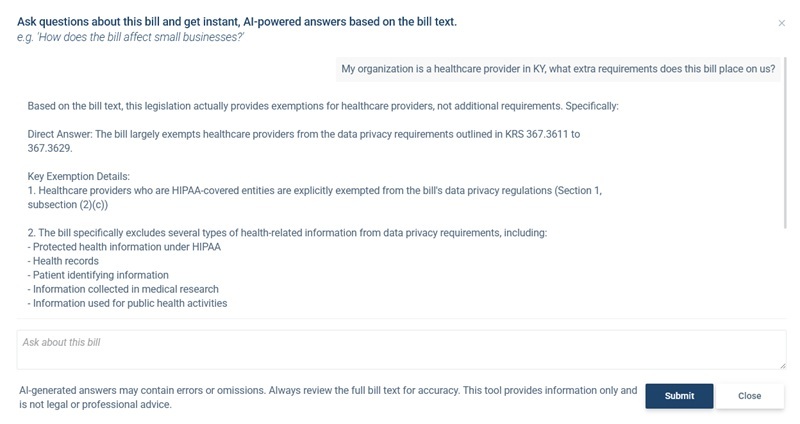Click the AI-generated answers disclaimer text
This screenshot has height=424, width=800.
(x=327, y=397)
